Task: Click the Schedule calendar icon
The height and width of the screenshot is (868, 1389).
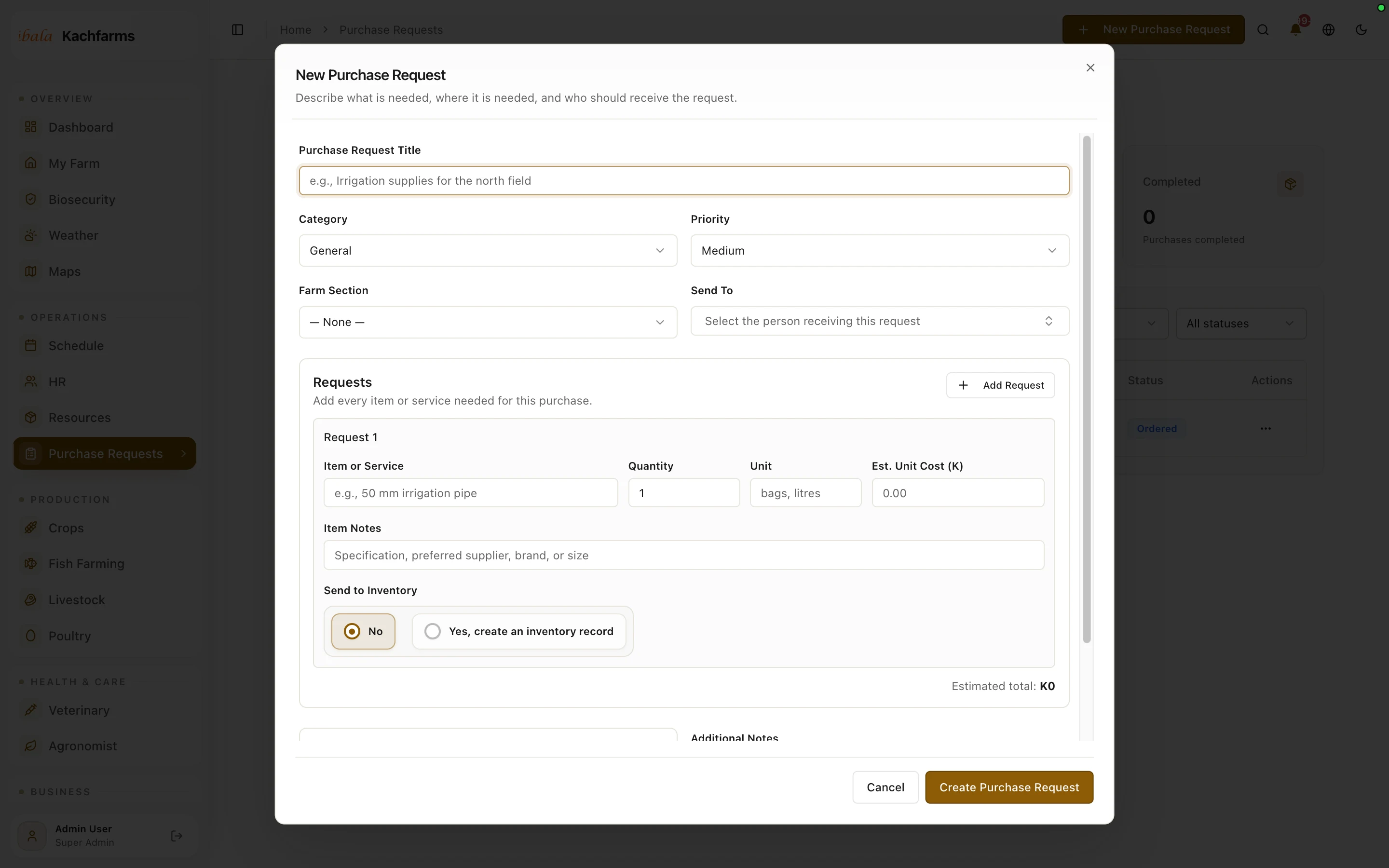Action: (x=31, y=346)
